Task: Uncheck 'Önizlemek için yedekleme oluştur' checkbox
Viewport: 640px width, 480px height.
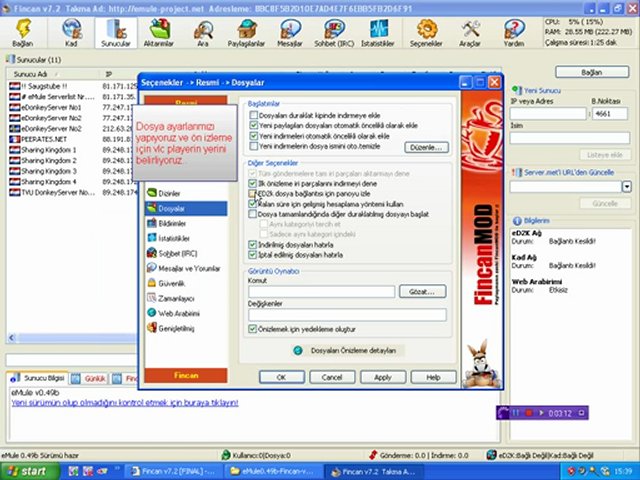Action: pos(253,329)
